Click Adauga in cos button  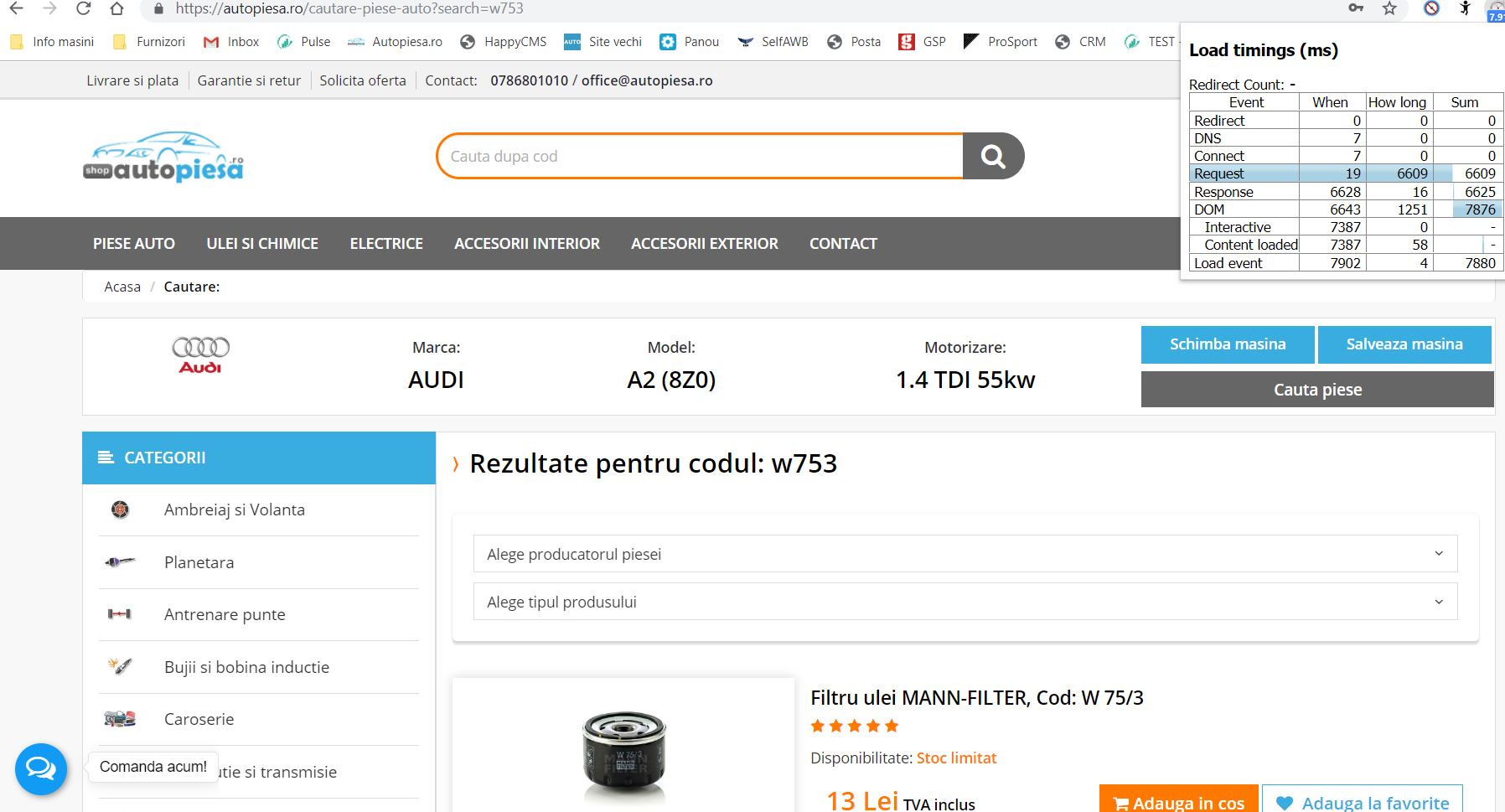(x=1178, y=800)
